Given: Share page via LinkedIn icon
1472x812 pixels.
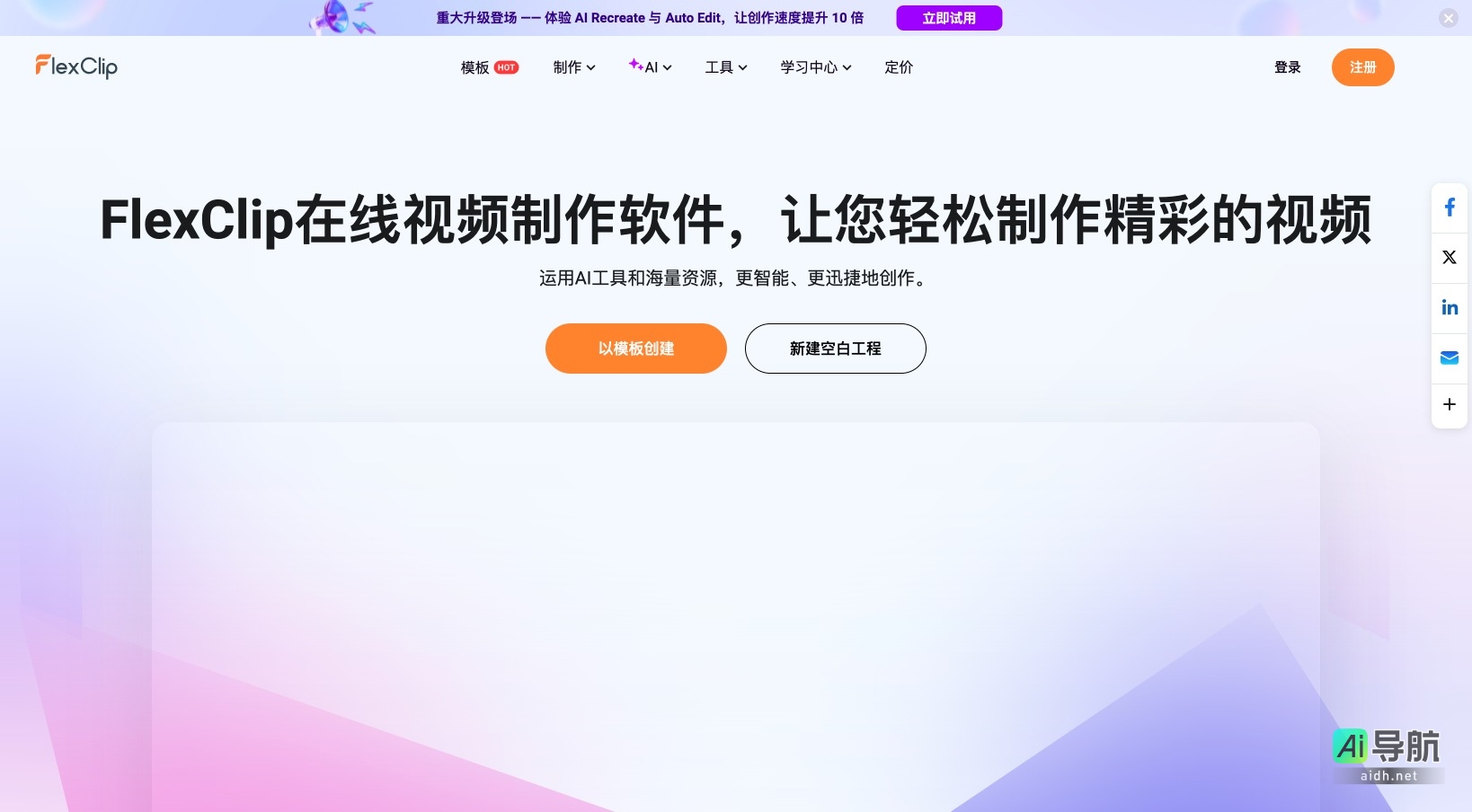Looking at the screenshot, I should (1449, 307).
